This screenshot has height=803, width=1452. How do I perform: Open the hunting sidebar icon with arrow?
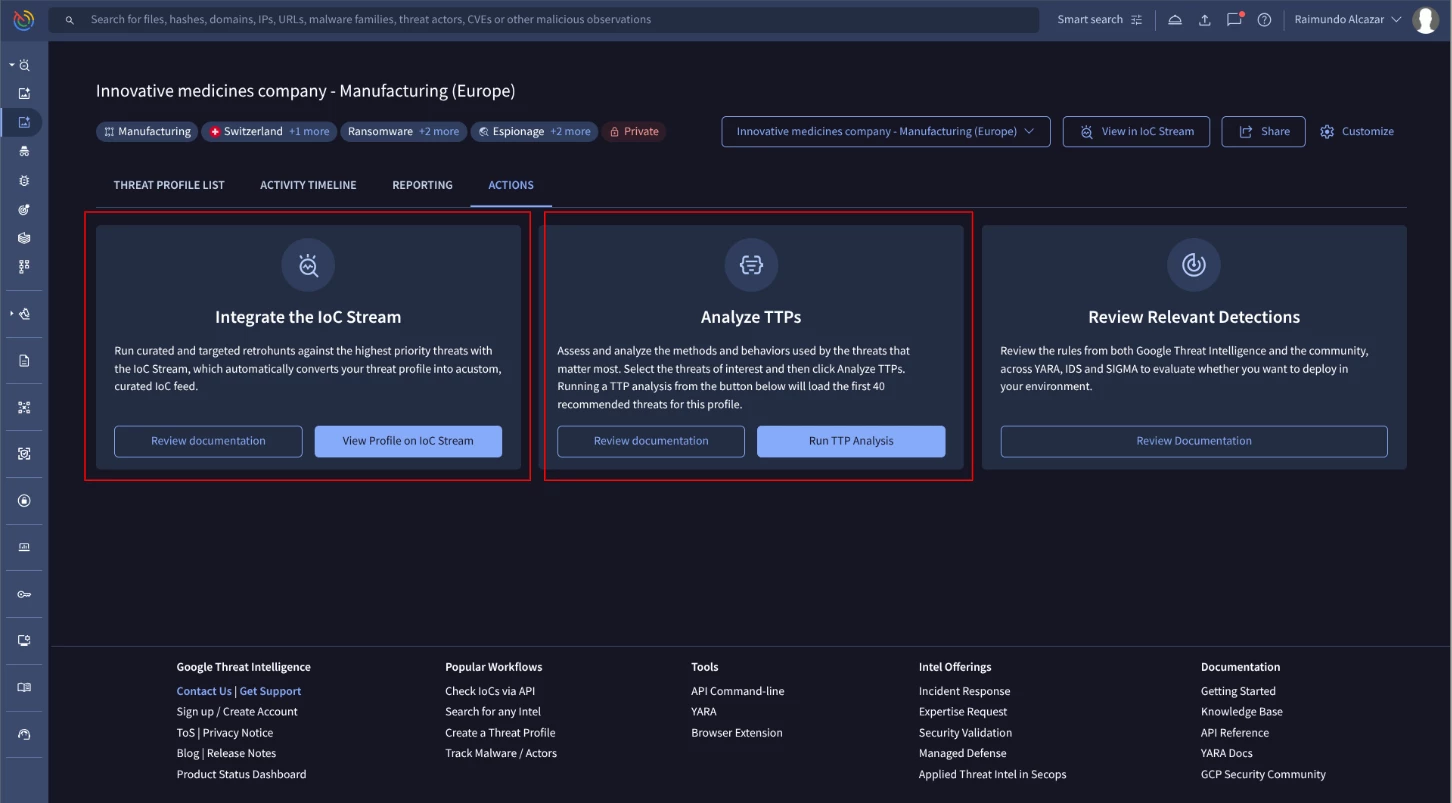point(24,314)
